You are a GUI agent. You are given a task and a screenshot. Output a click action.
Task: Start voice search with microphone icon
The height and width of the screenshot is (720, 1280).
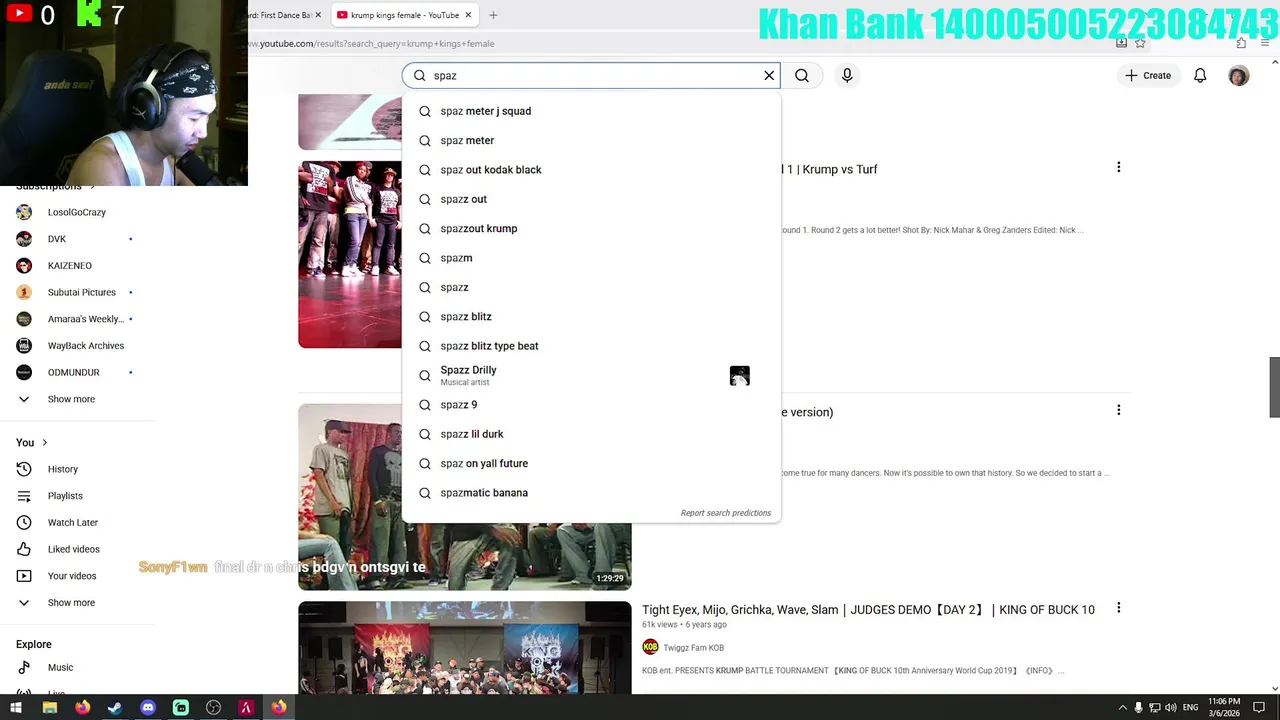(847, 75)
